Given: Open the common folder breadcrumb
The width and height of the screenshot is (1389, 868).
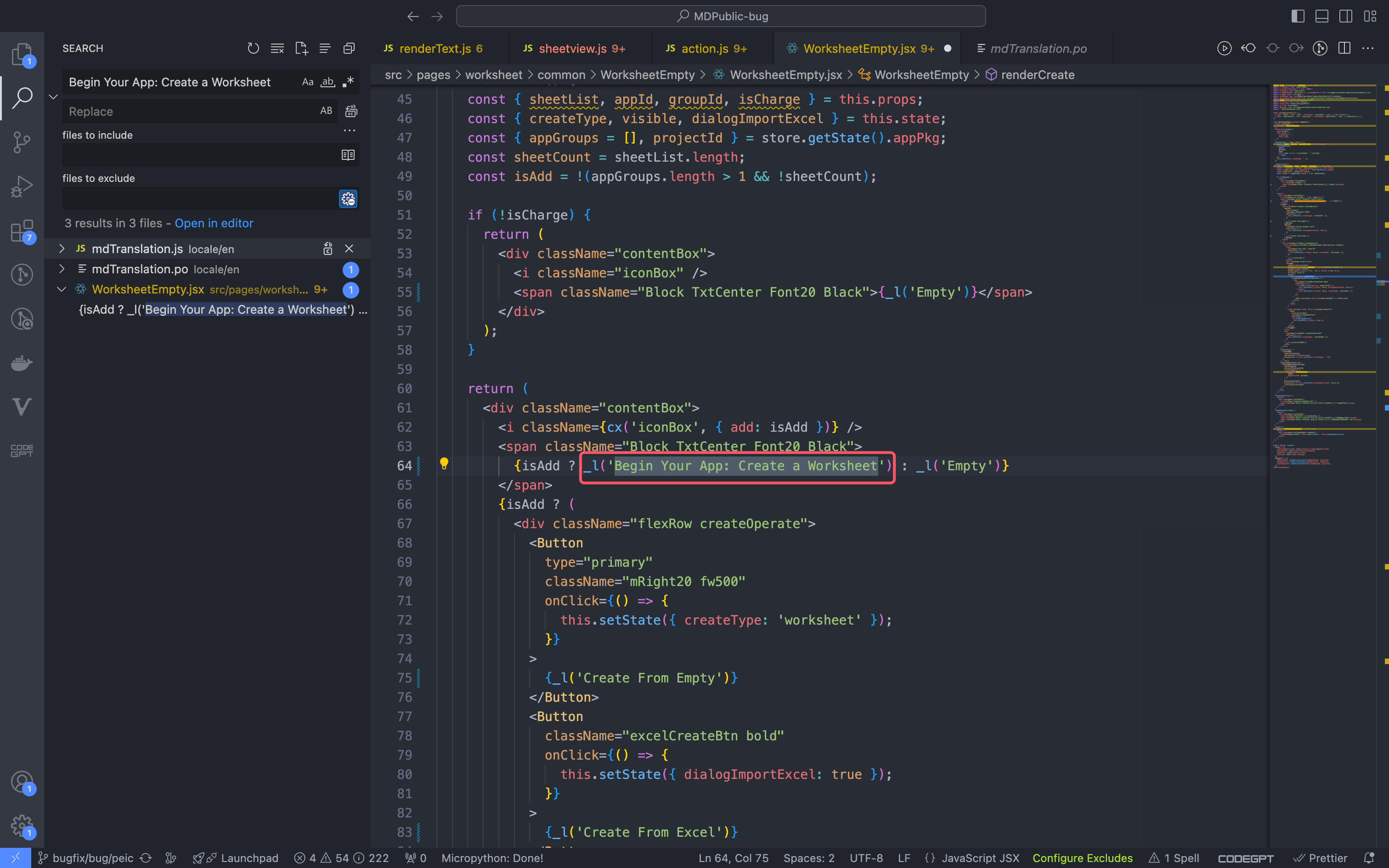Looking at the screenshot, I should [561, 74].
